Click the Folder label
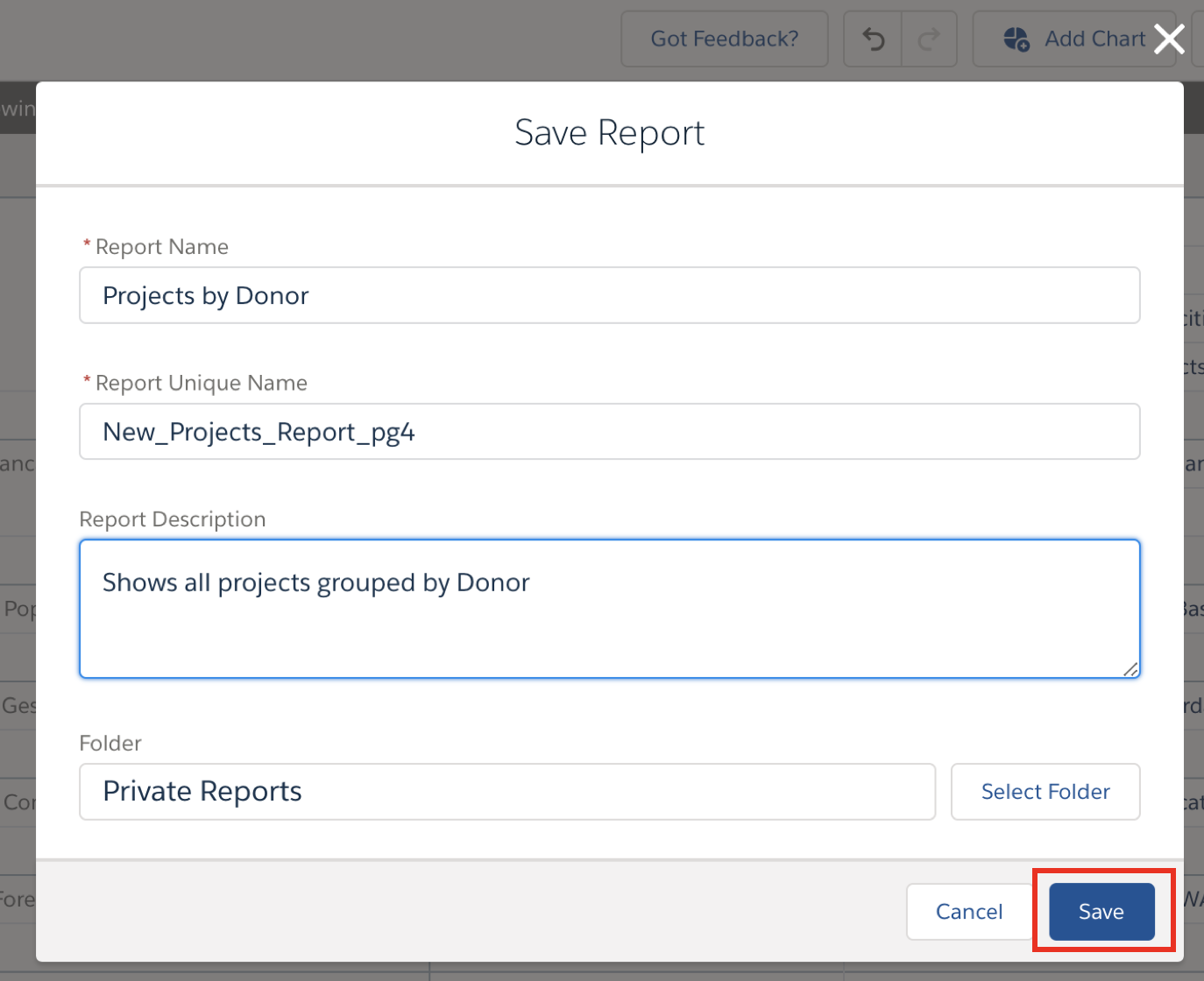The height and width of the screenshot is (981, 1204). [110, 744]
